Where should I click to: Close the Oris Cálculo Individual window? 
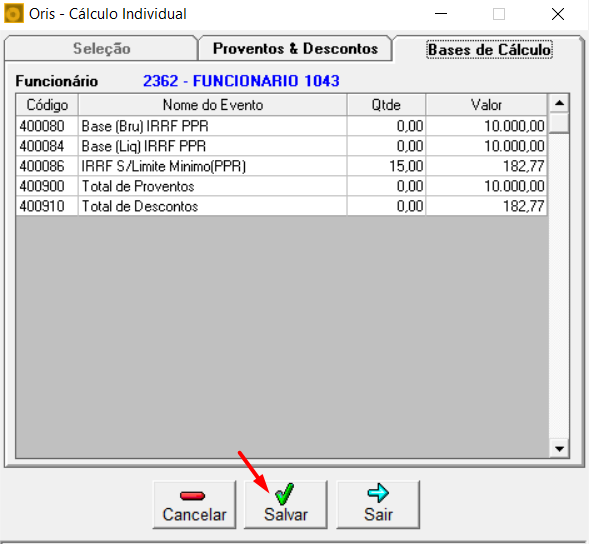click(558, 14)
